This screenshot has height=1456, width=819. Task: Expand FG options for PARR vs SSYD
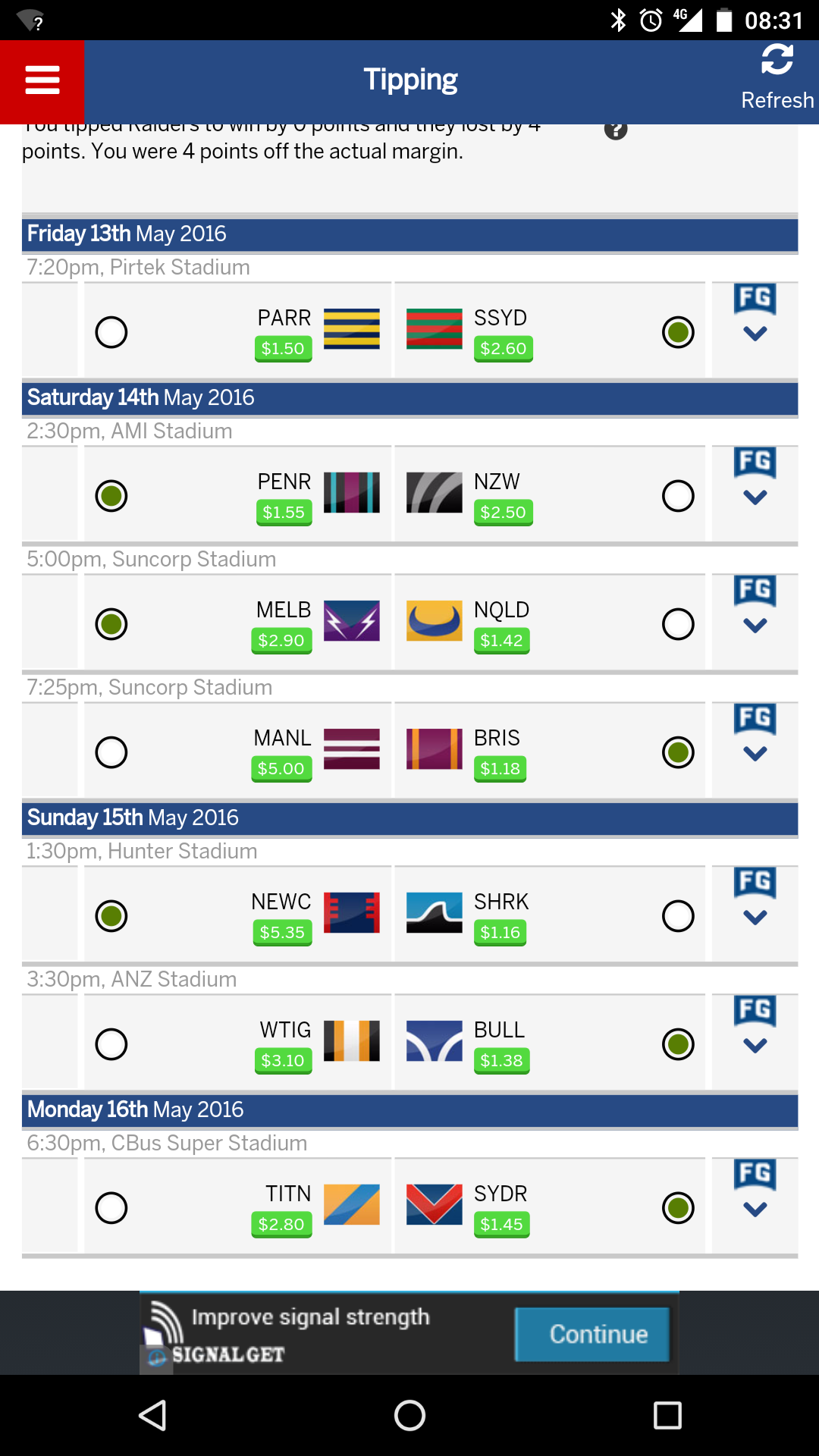755,314
